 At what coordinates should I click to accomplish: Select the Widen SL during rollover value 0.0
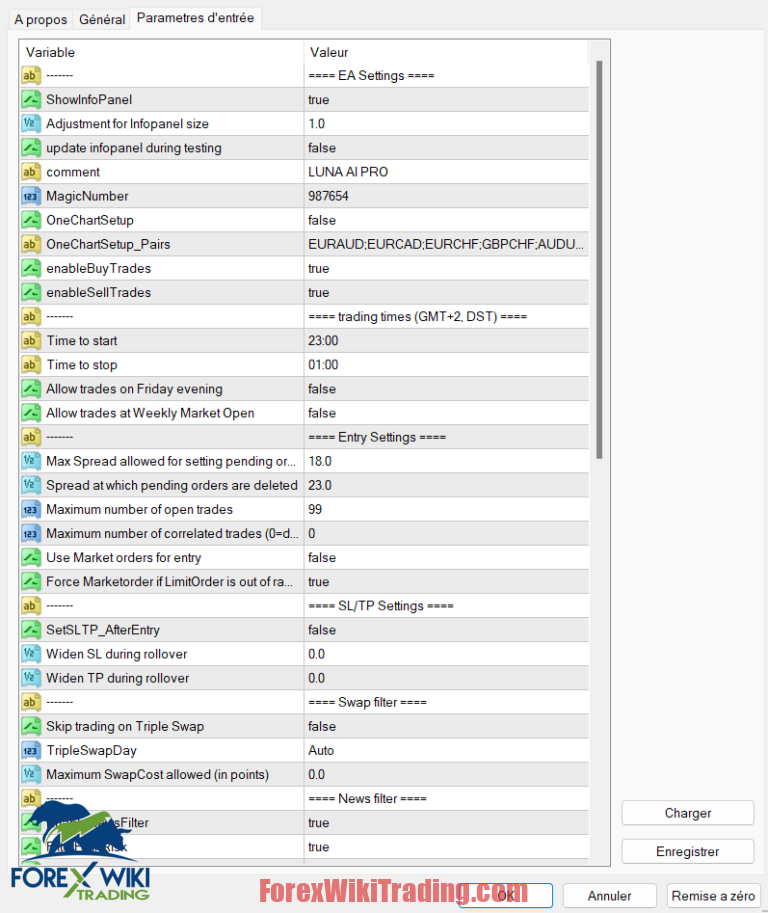[x=447, y=654]
